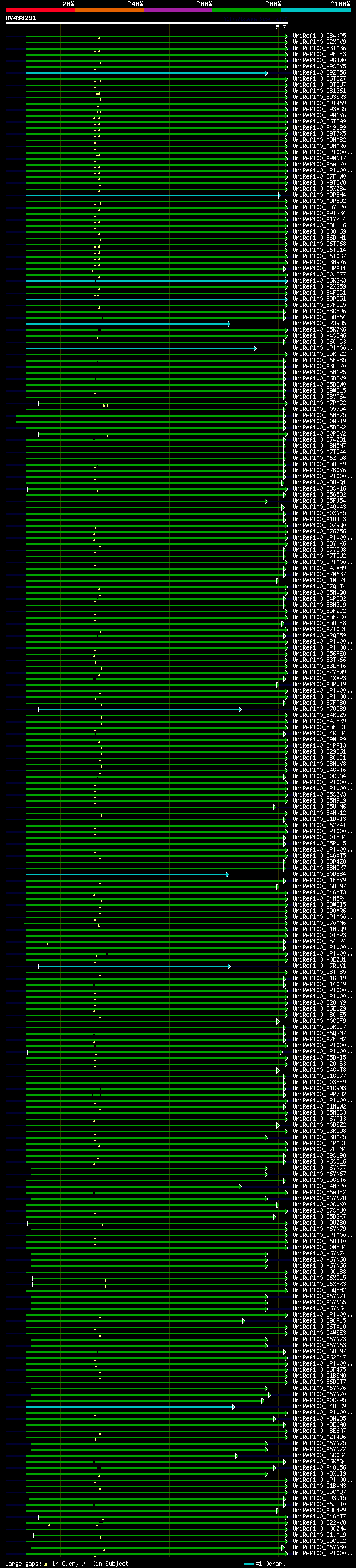Click the AV438291 query name label

21,18
